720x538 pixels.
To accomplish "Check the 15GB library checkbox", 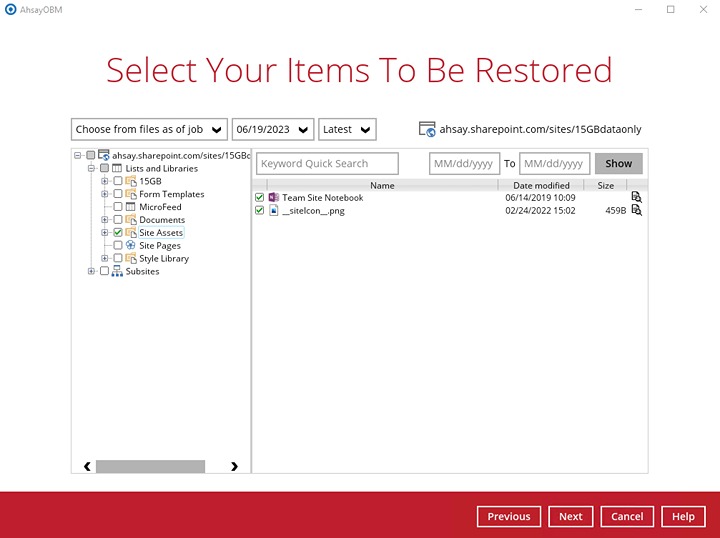I will [118, 181].
